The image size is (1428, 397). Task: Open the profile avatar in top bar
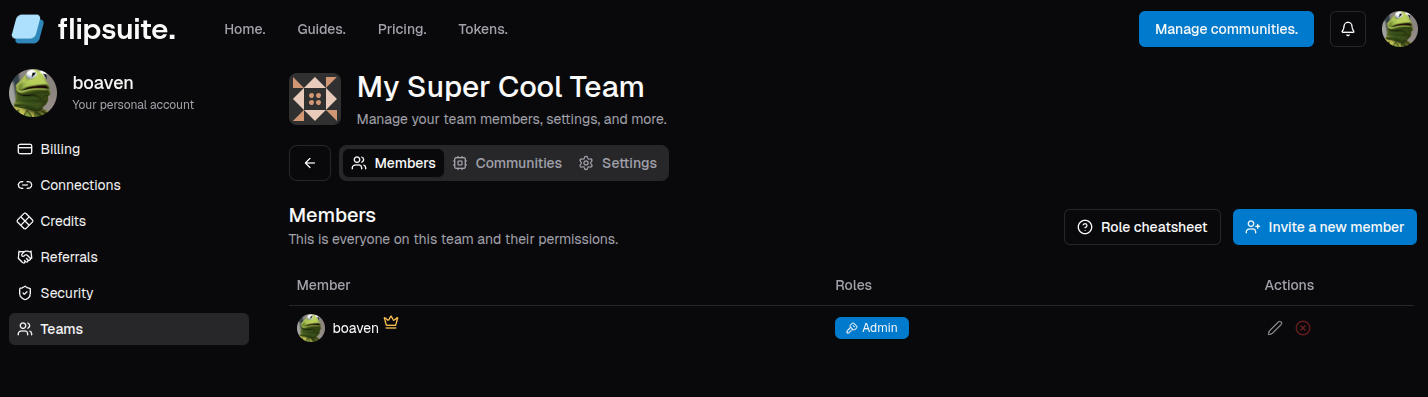(1400, 29)
